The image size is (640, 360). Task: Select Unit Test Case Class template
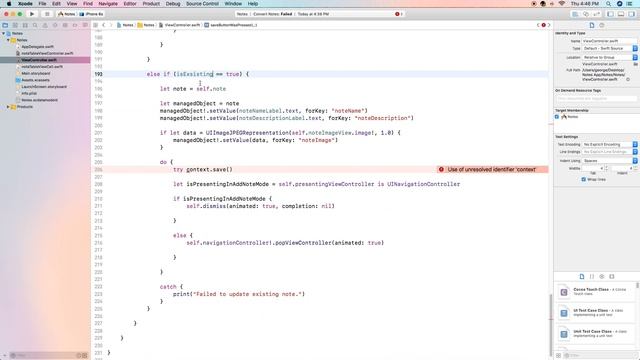point(596,333)
